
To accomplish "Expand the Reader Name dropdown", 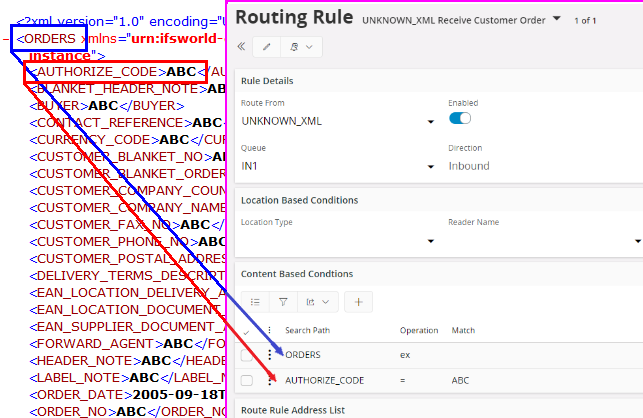I will coord(638,241).
